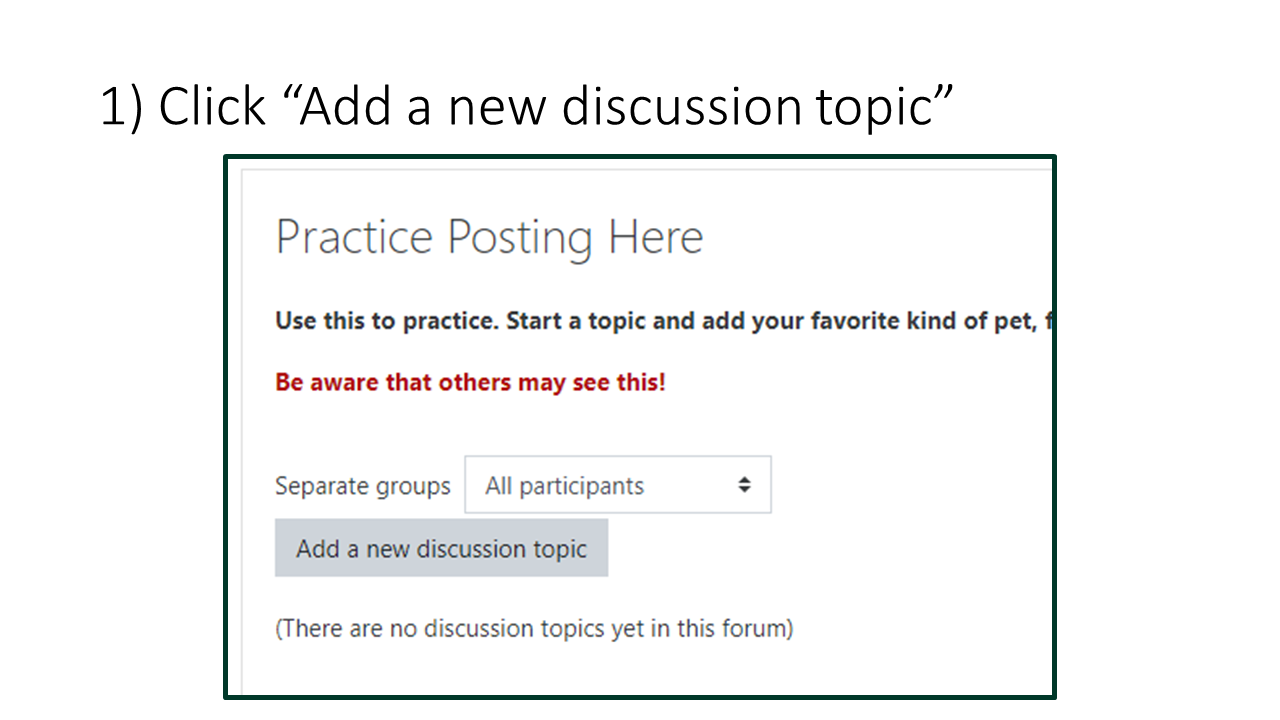
Task: Click the Practice Posting Here forum heading
Action: point(489,237)
